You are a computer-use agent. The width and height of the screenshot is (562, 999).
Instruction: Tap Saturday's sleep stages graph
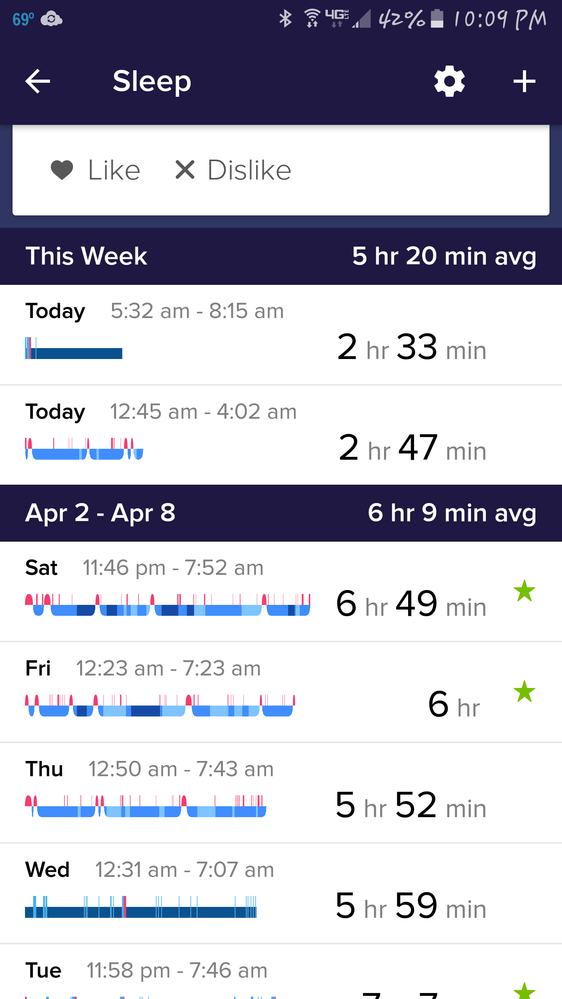point(168,605)
